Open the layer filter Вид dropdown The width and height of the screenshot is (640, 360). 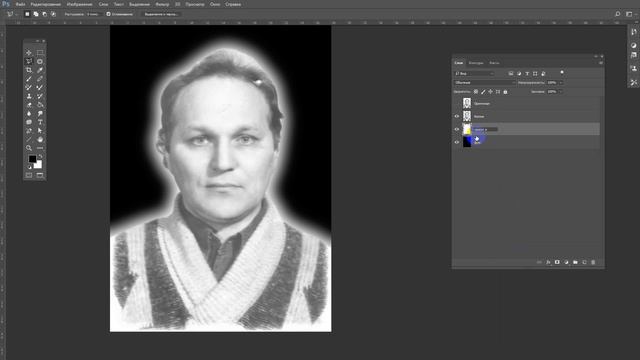474,73
